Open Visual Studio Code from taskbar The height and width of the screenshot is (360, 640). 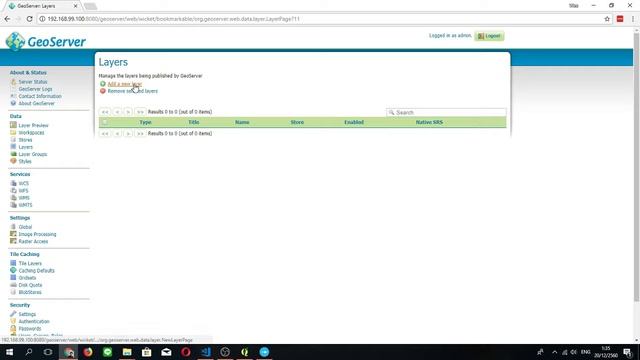205,352
